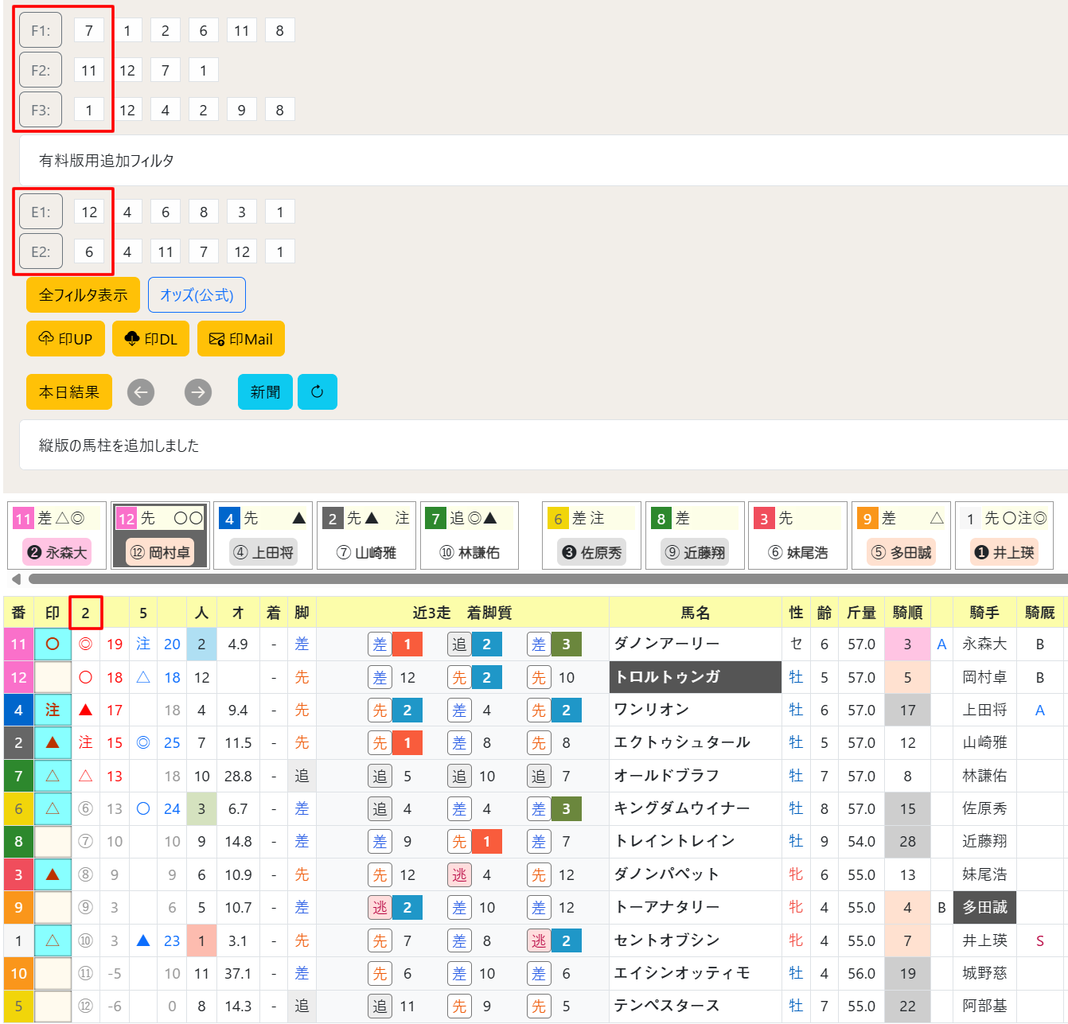Click jockey name 多田誠 in table
This screenshot has width=1068, height=1024.
pyautogui.click(x=984, y=907)
